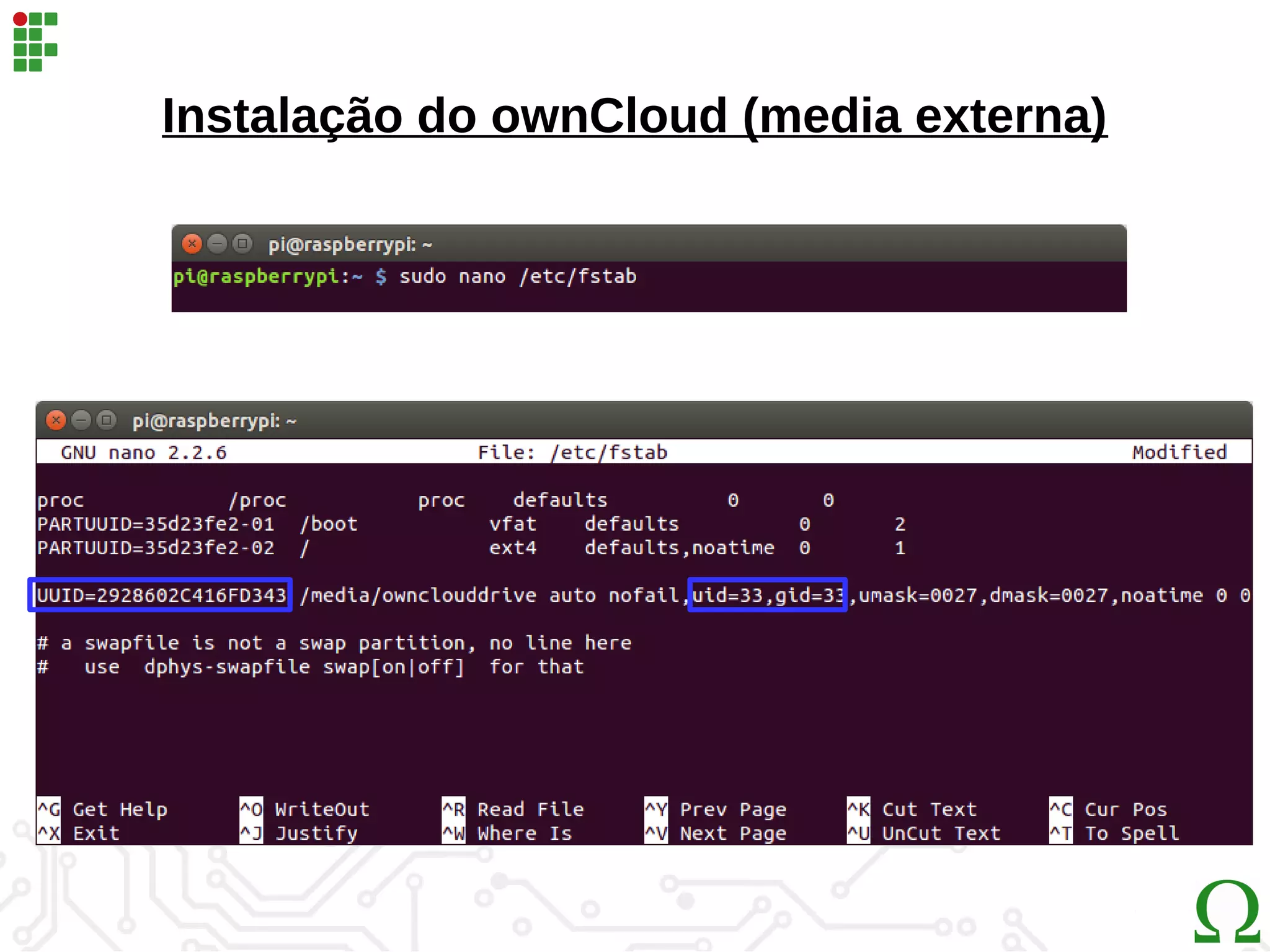Click the ^U UnCut Text shortcut
This screenshot has width=1270, height=952.
tap(924, 834)
